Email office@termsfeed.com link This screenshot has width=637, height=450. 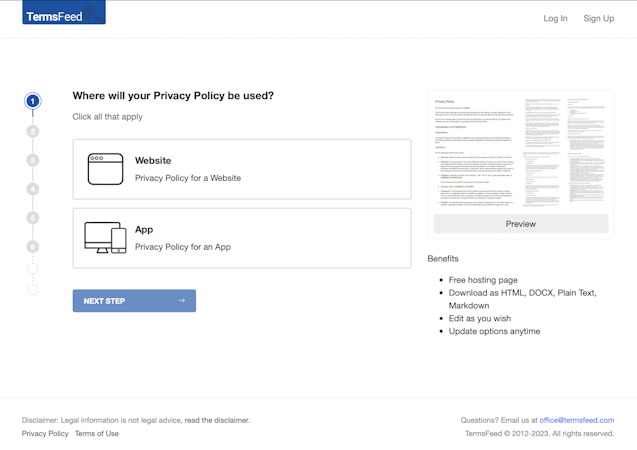point(577,420)
